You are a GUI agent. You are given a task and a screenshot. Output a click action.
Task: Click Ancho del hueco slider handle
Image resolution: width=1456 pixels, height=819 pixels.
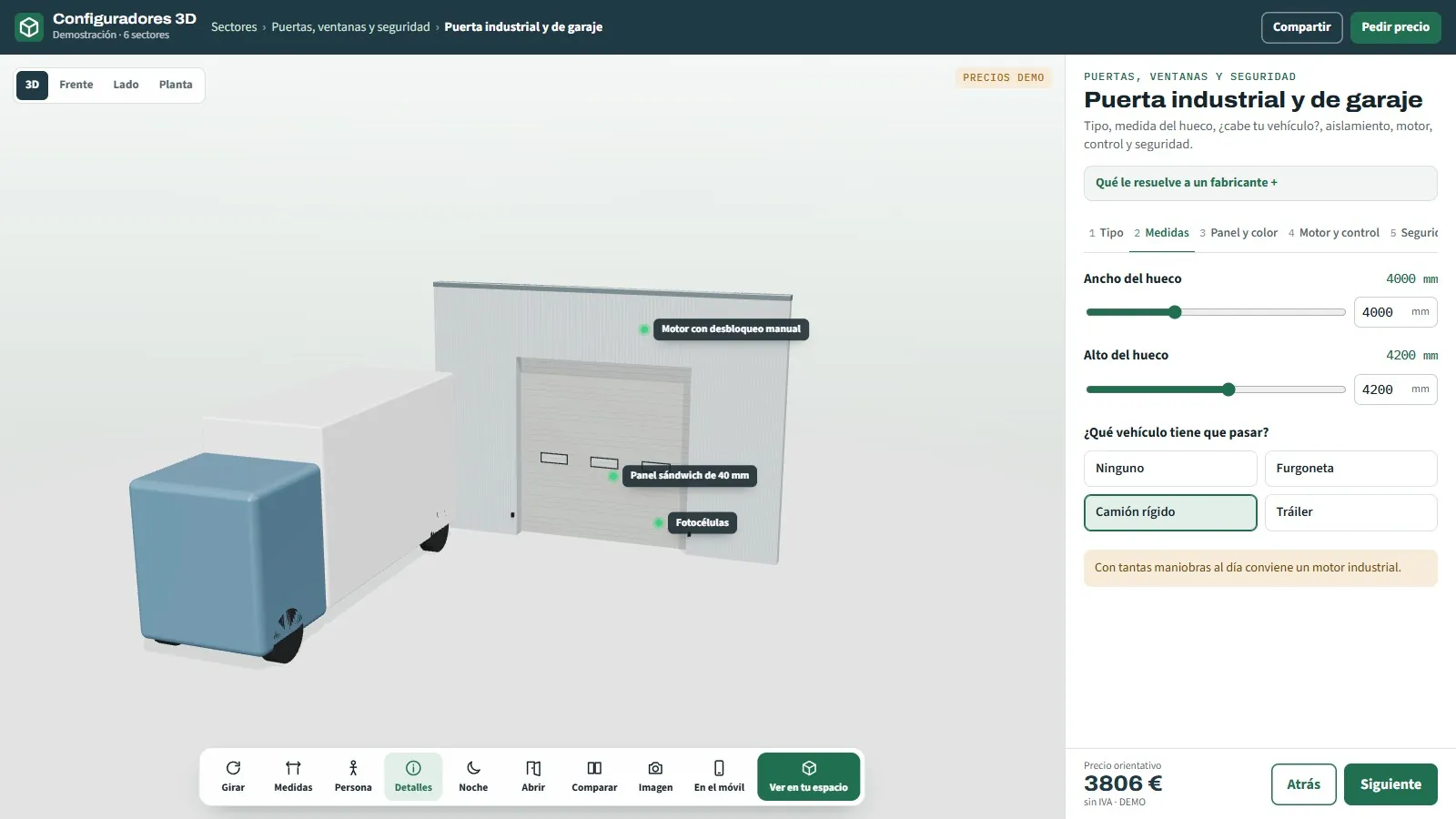1175,312
